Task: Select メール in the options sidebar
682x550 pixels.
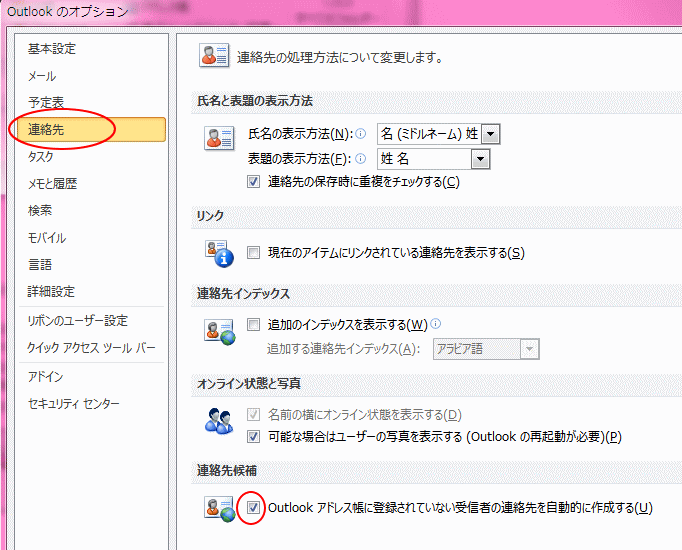Action: click(42, 76)
